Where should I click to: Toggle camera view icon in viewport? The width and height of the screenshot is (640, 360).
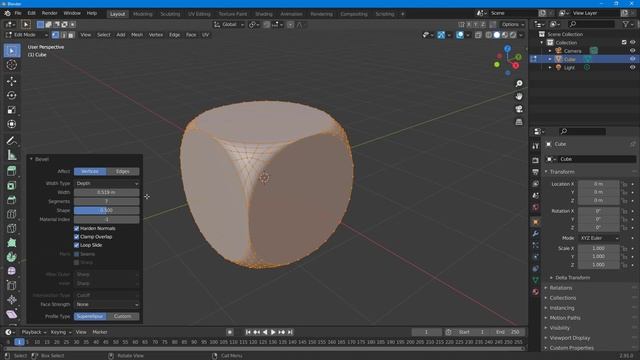(x=519, y=109)
